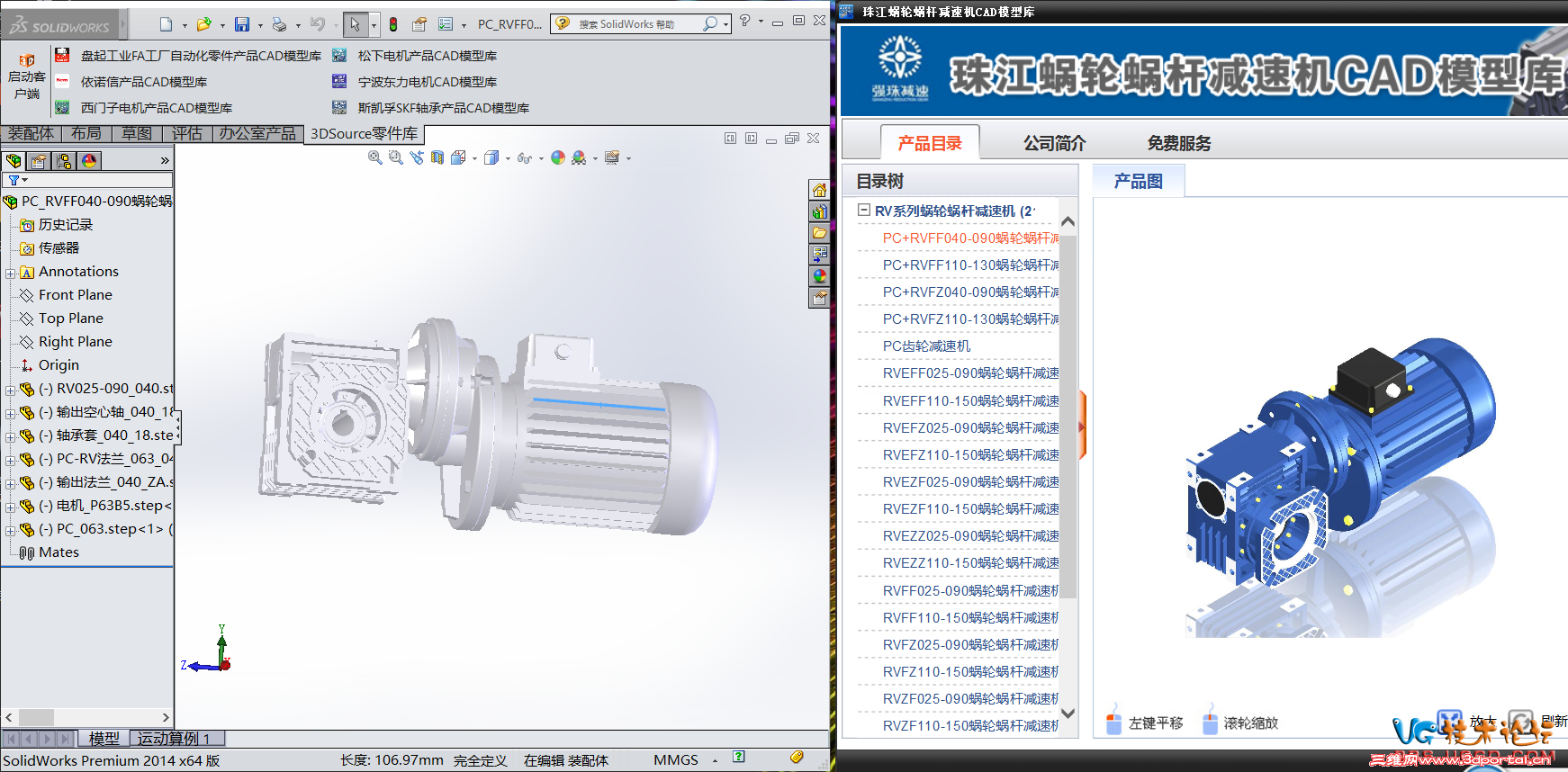The image size is (1568, 772).
Task: Expand the Annotations tree node
Action: 10,273
